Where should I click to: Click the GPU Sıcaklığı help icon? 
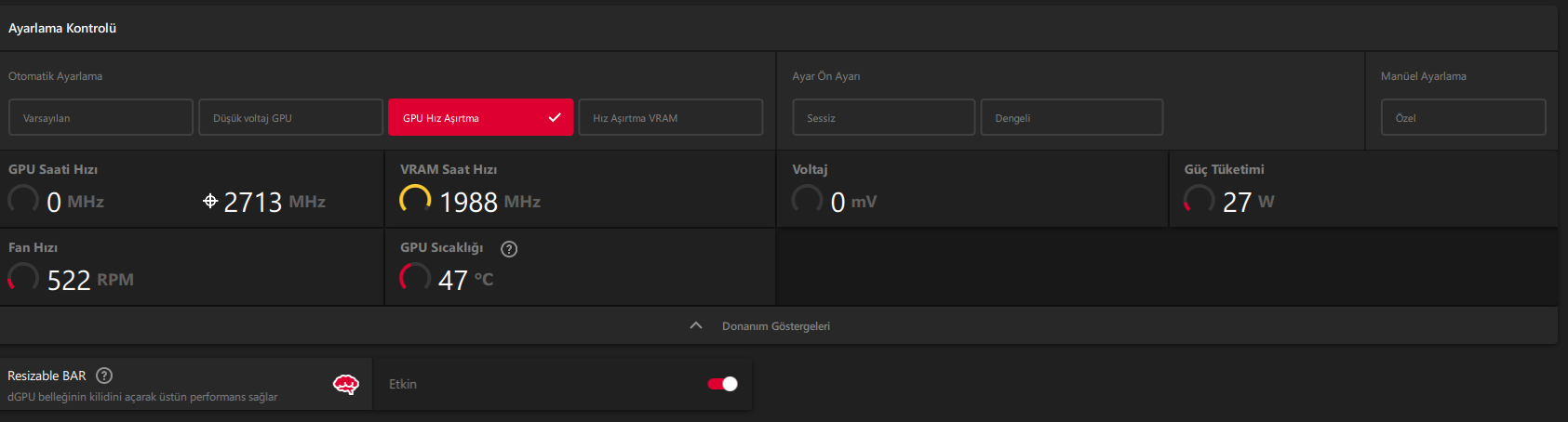pyautogui.click(x=509, y=248)
